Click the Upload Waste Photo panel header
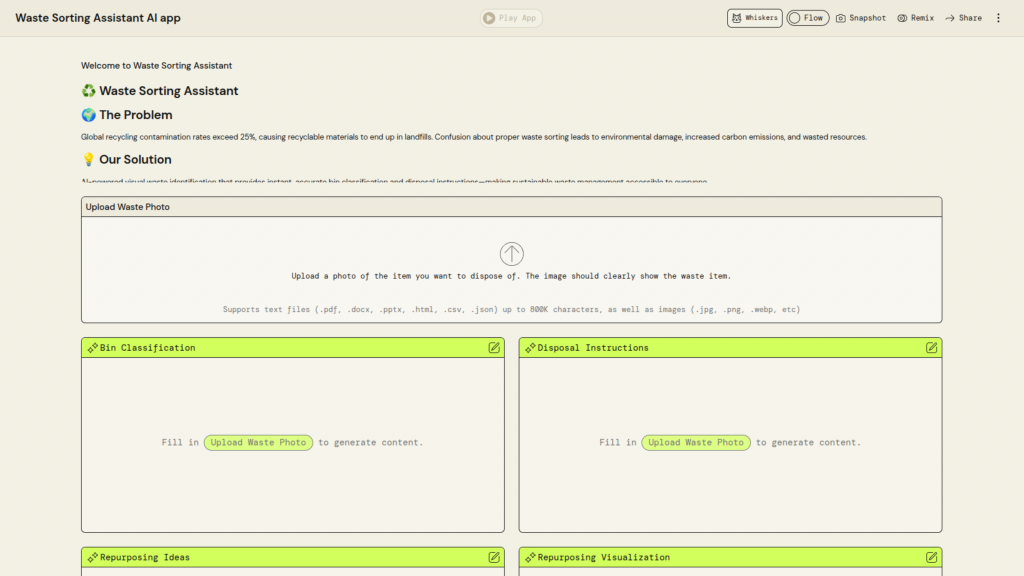Viewport: 1024px width, 576px height. (x=128, y=207)
